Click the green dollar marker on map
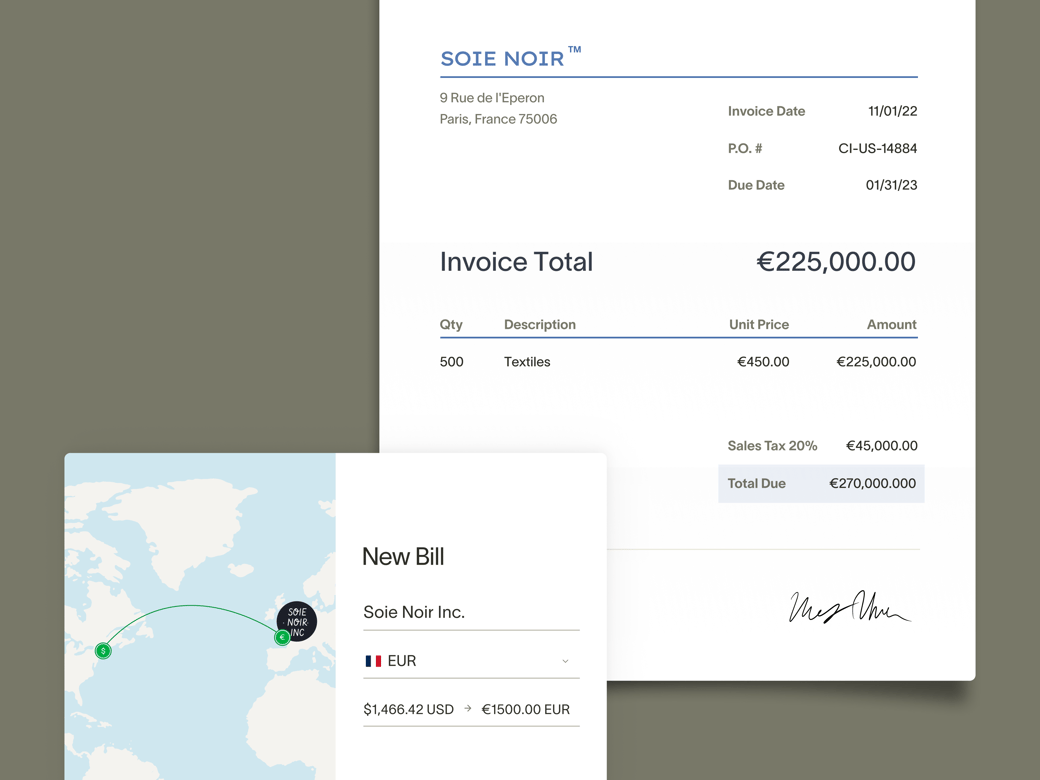This screenshot has width=1040, height=780. tap(103, 651)
